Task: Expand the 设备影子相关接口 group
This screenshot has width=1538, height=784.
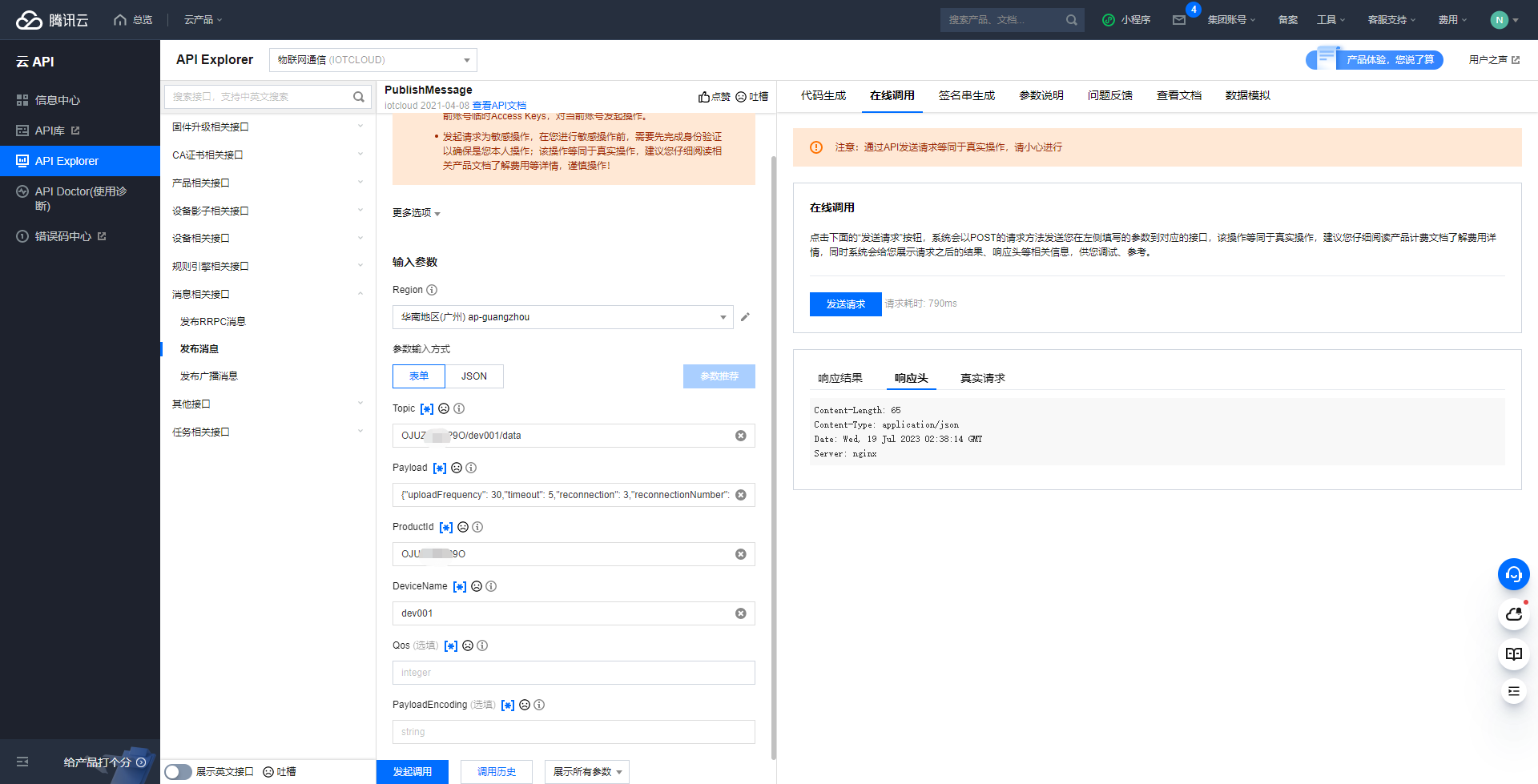Action: pos(268,211)
